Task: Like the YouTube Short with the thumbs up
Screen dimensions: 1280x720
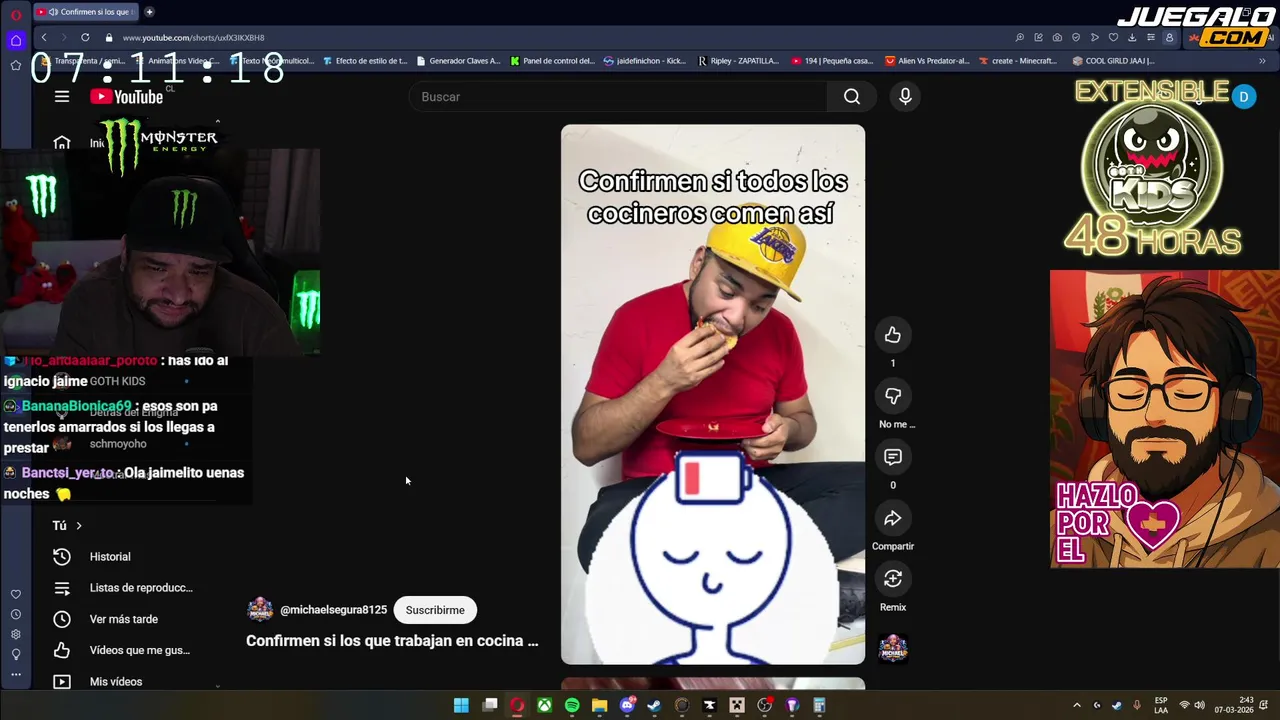Action: click(x=893, y=335)
